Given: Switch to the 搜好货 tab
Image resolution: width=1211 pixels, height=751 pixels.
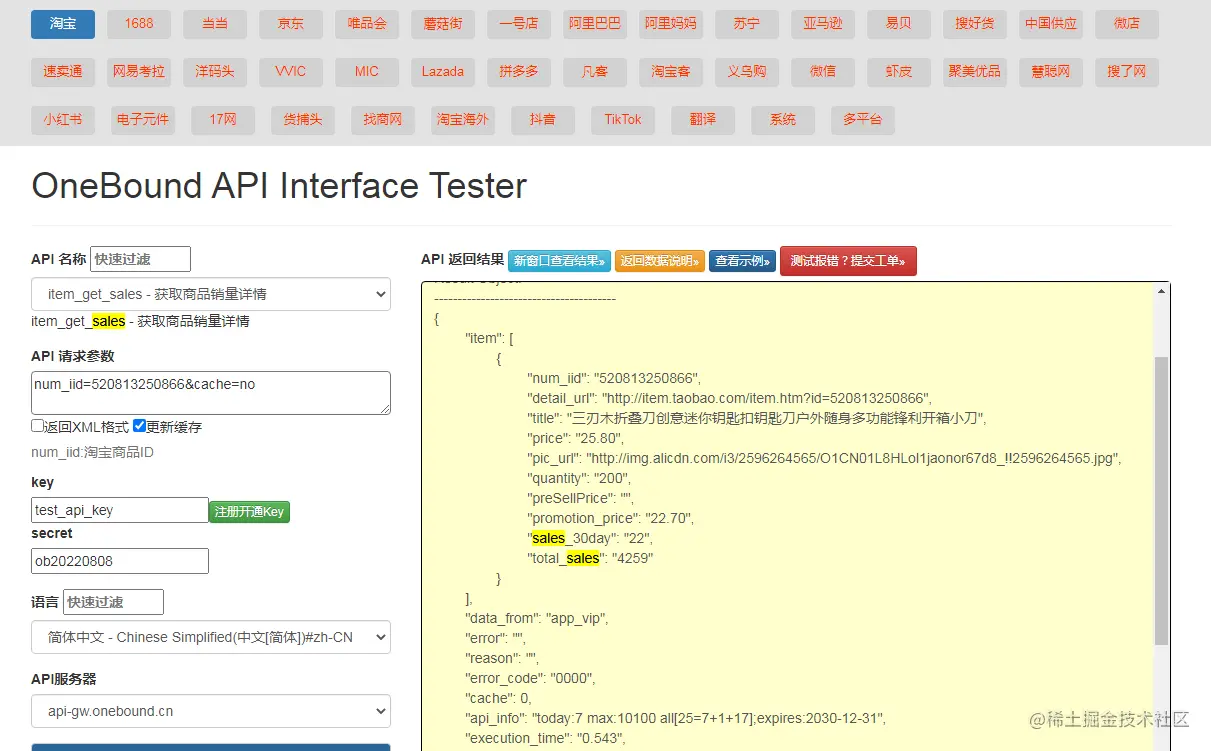Looking at the screenshot, I should pos(975,24).
